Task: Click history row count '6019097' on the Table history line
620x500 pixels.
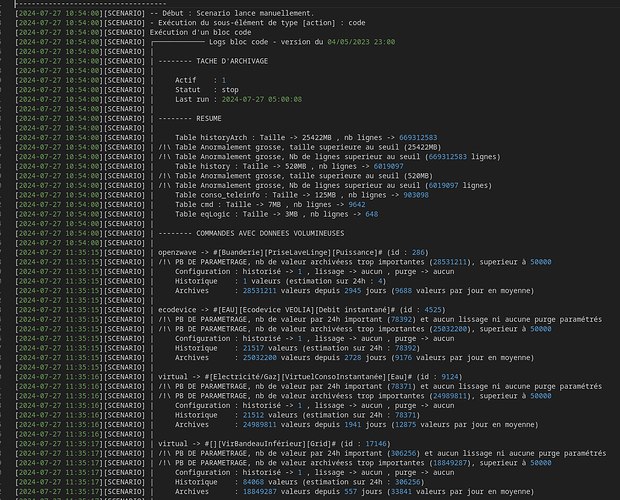Action: (388, 166)
